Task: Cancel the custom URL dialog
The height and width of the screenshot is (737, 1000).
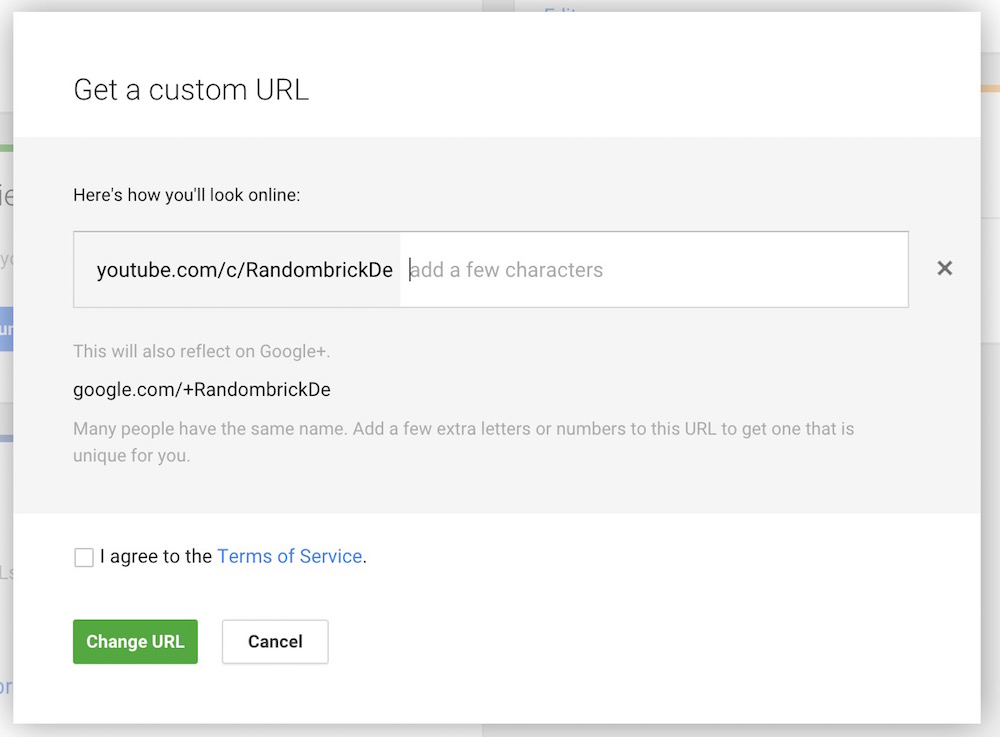Action: pos(275,641)
